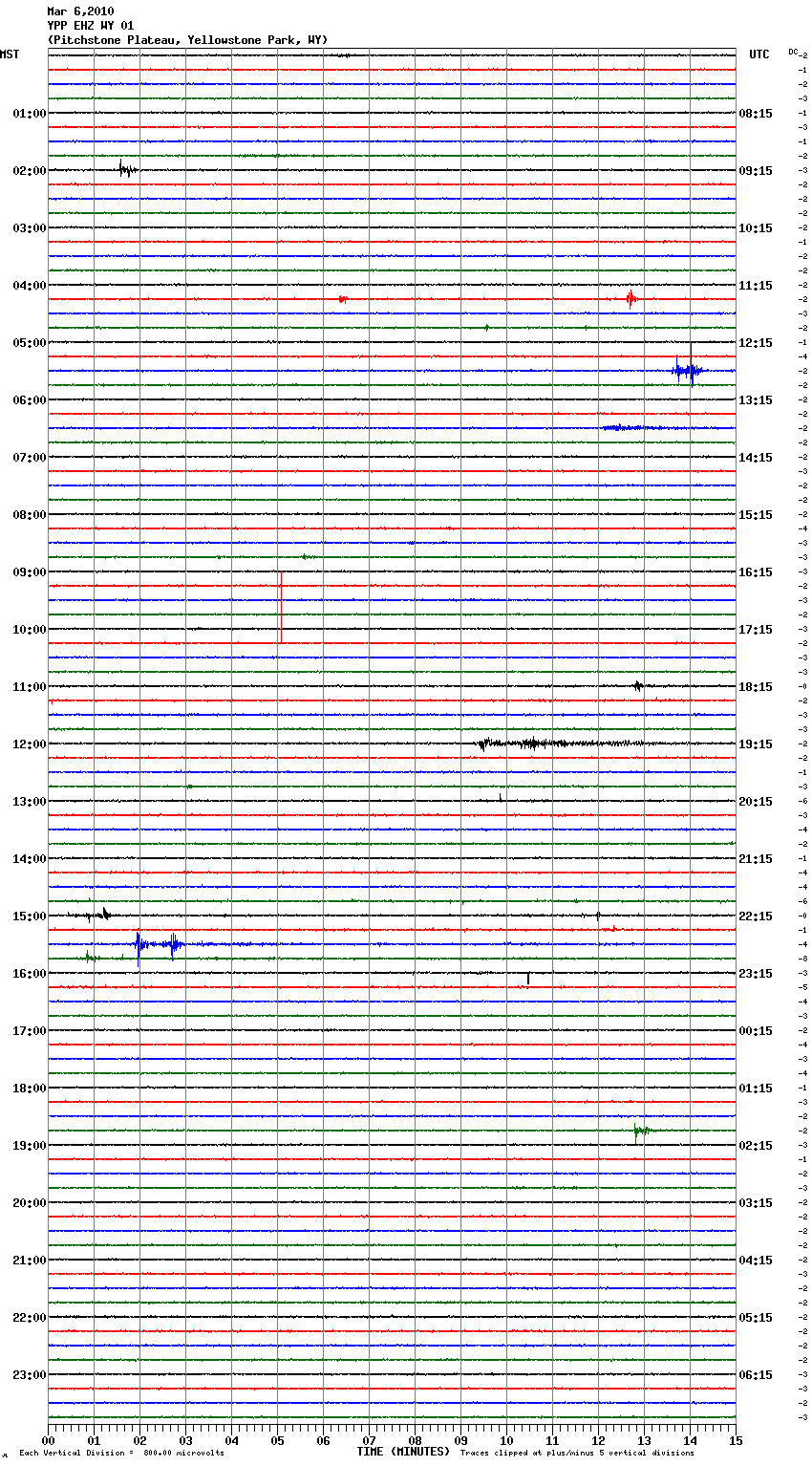This screenshot has width=812, height=1466.
Task: Click the '16:15' UTC time label
Action: (756, 572)
